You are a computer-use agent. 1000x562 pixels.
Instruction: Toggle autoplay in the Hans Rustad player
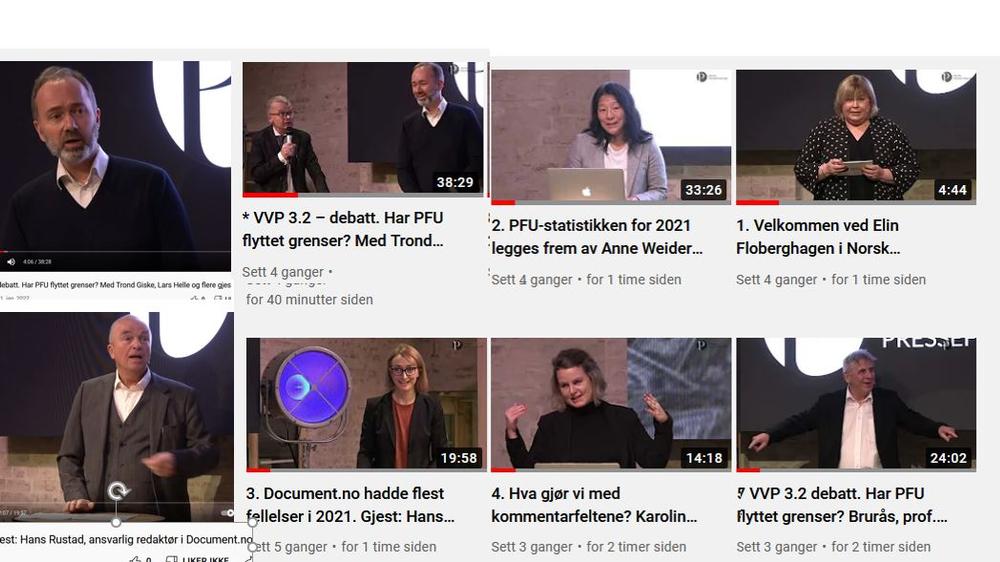tap(227, 513)
